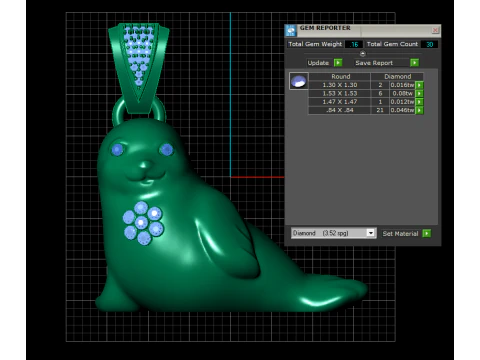Select the round diamond gem thumbnail
This screenshot has width=480, height=360.
[x=298, y=81]
